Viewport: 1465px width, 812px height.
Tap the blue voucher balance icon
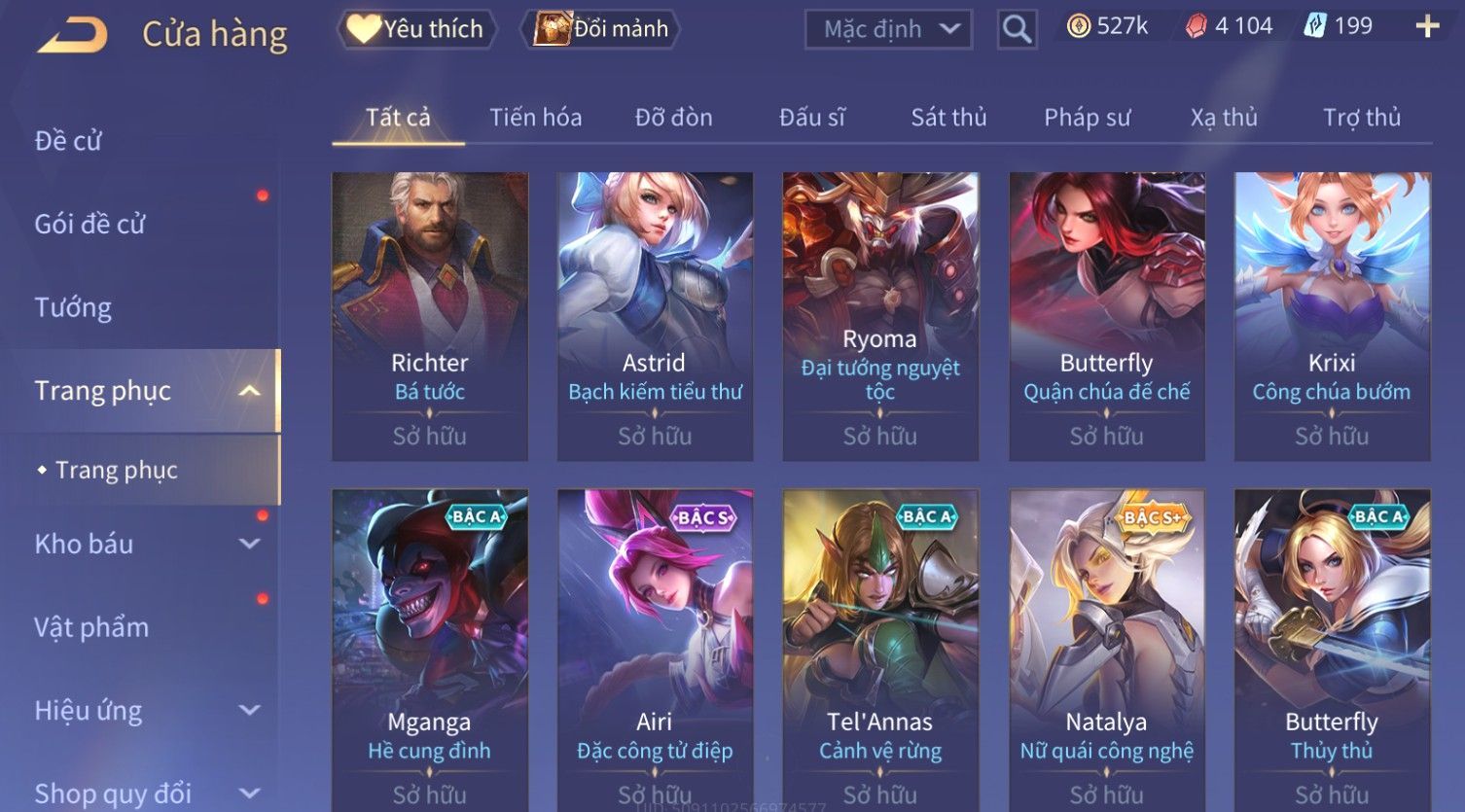(1315, 26)
